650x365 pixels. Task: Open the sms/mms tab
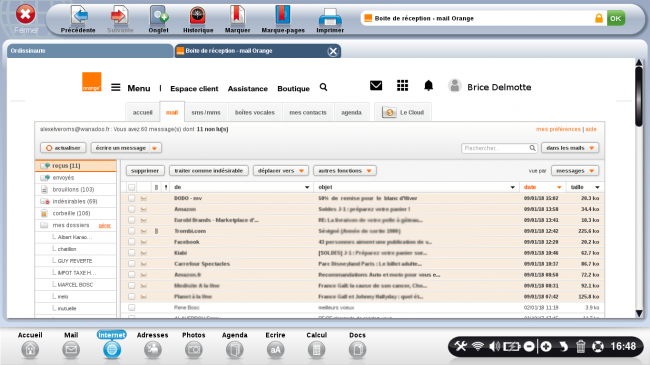tap(206, 112)
